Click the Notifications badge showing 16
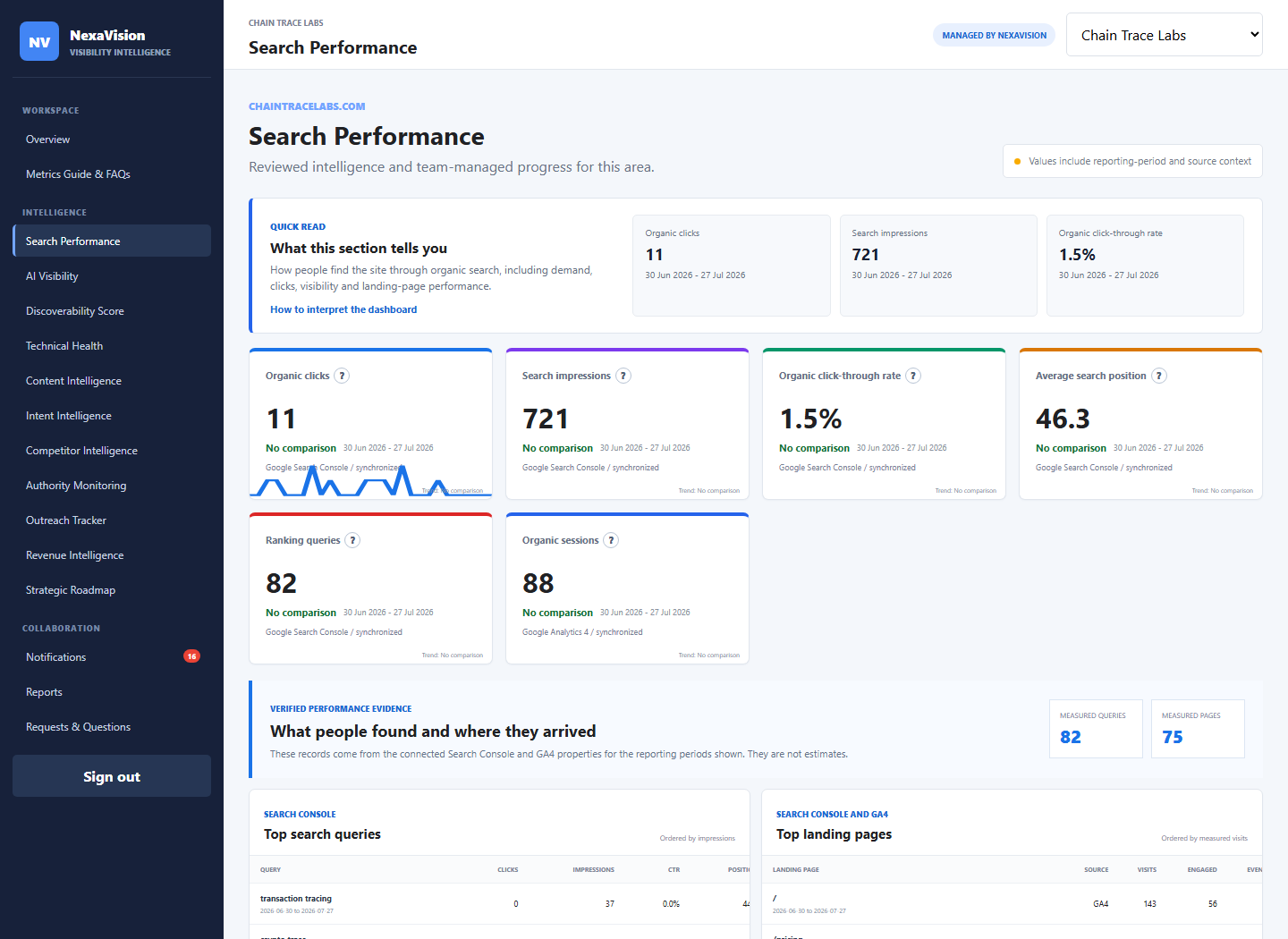1288x939 pixels. click(x=191, y=656)
